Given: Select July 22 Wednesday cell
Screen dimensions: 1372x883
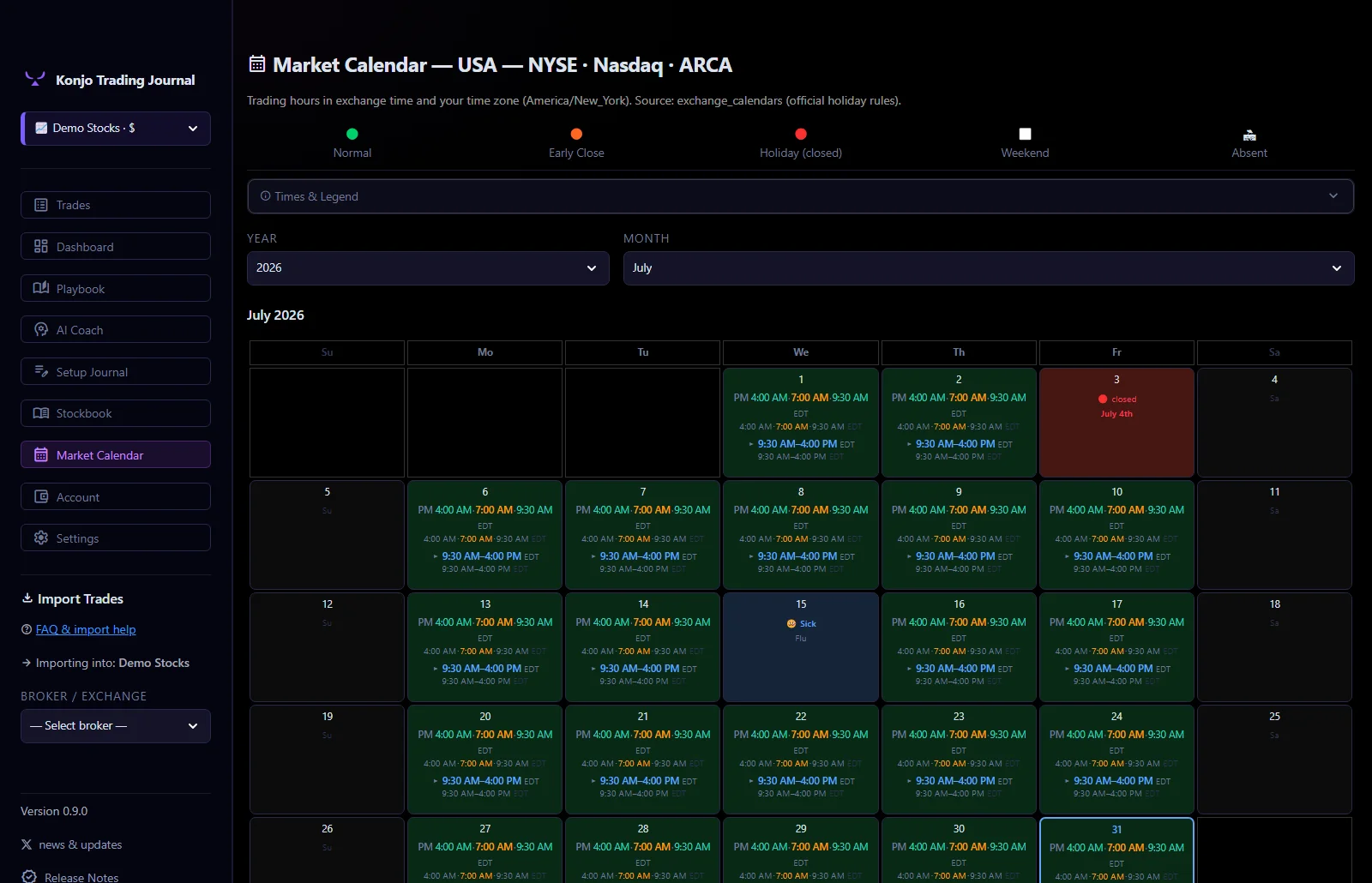Looking at the screenshot, I should [x=801, y=760].
